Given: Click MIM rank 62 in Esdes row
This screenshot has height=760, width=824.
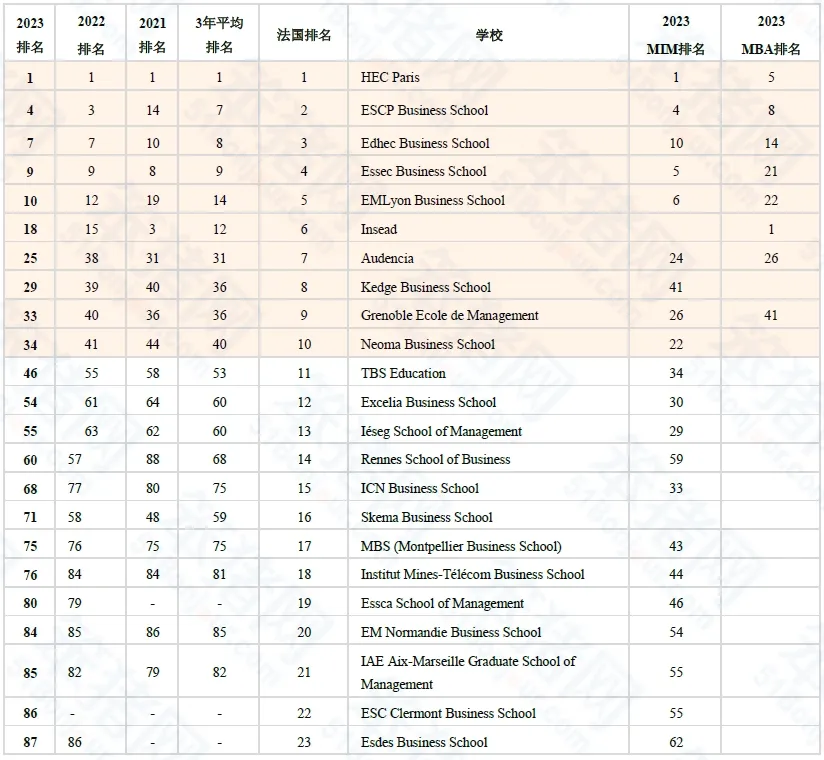Looking at the screenshot, I should coord(676,742).
